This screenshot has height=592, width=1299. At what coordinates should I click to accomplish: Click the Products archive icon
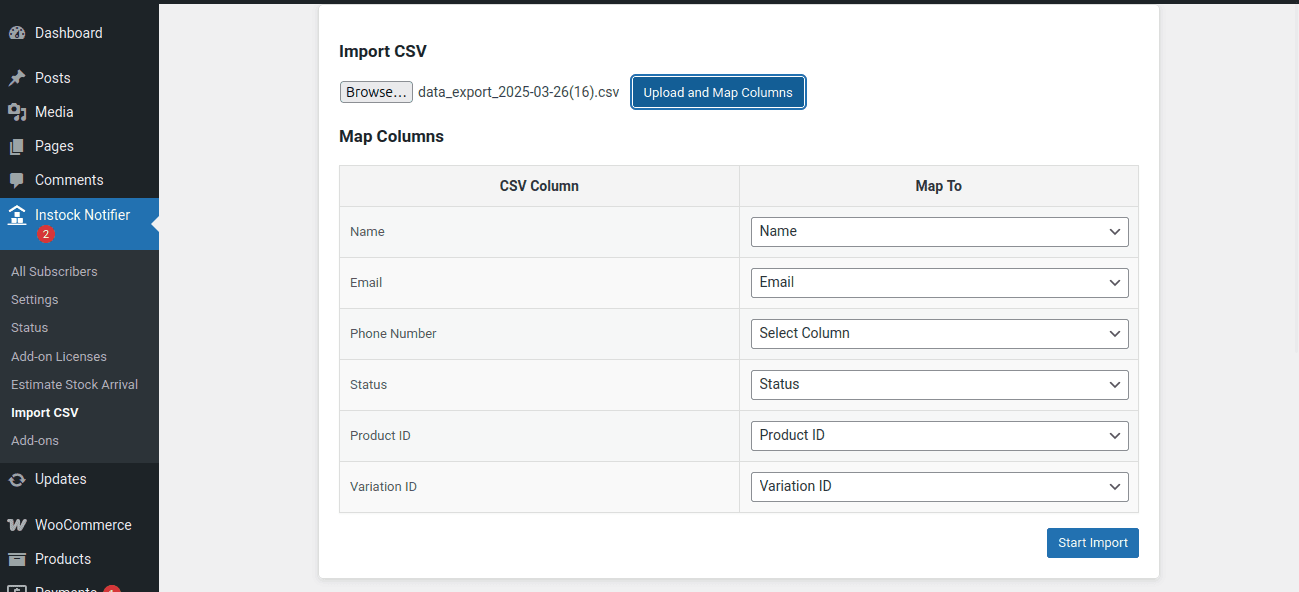click(x=17, y=559)
